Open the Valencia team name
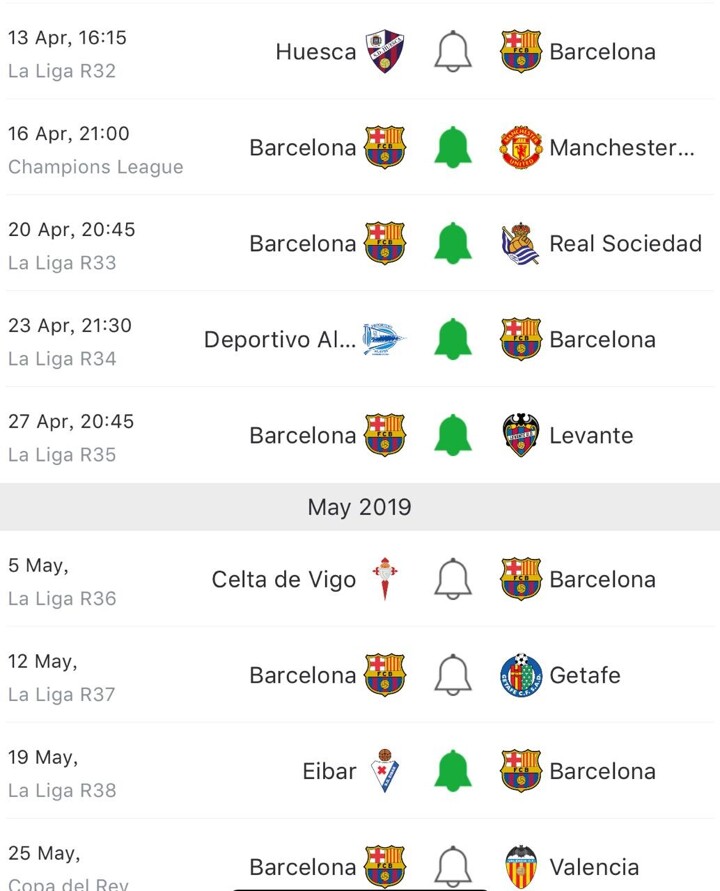Screen dimensions: 720x891 coord(593,867)
